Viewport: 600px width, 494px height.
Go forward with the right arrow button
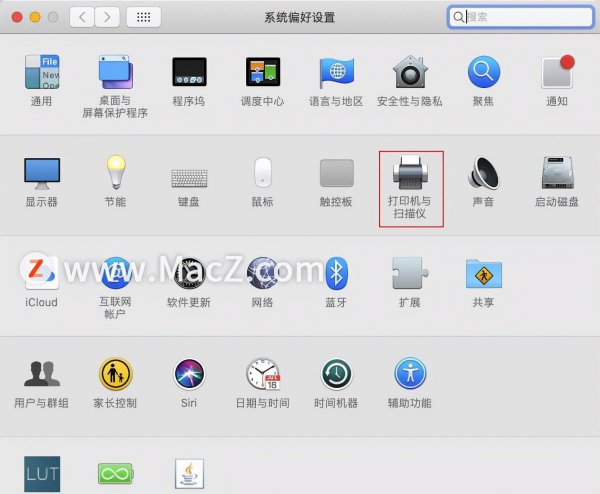click(107, 17)
